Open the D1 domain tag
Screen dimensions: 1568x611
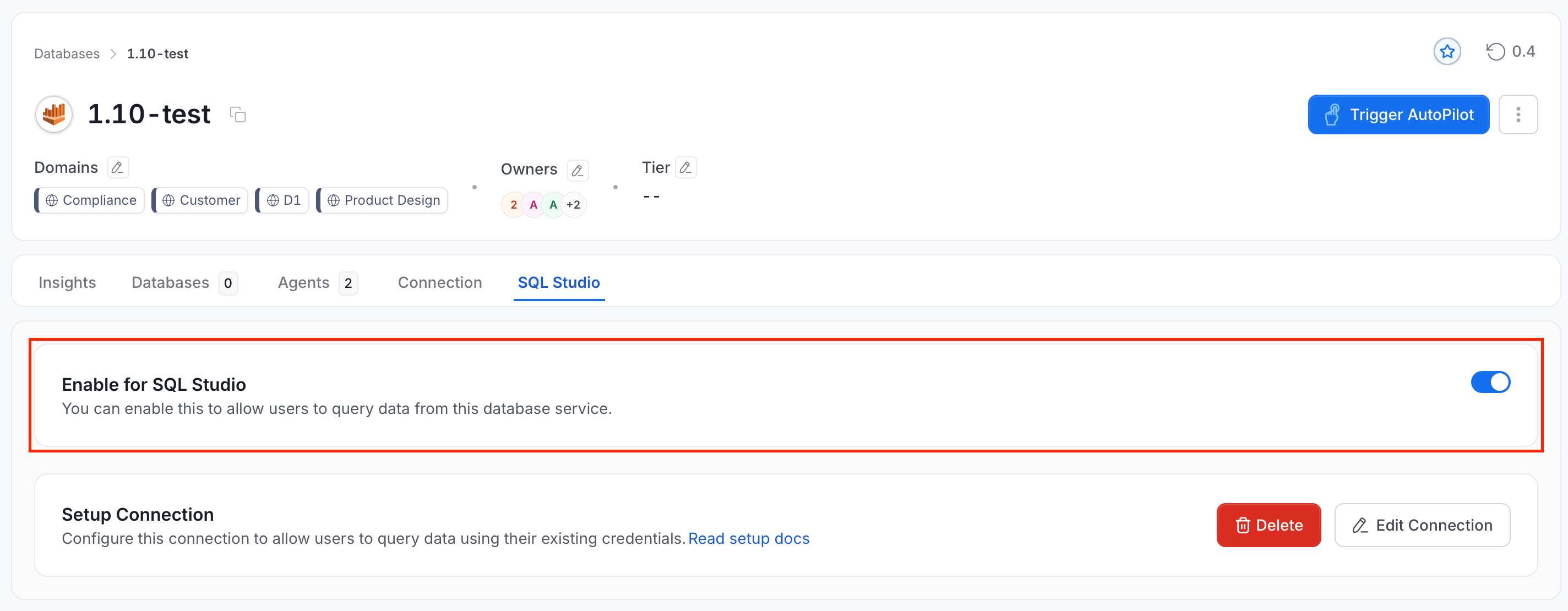point(282,200)
